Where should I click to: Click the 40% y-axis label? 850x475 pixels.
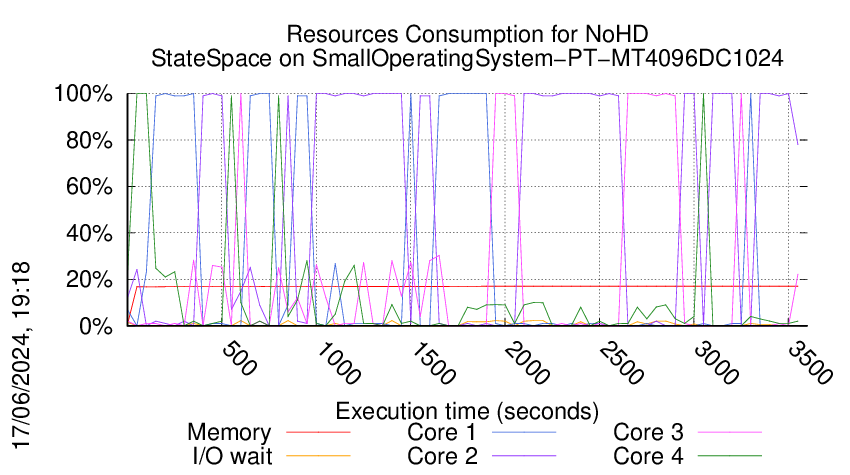(89, 234)
